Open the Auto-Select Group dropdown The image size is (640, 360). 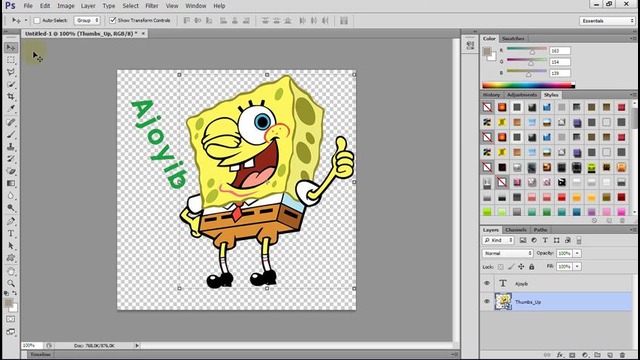(87, 20)
